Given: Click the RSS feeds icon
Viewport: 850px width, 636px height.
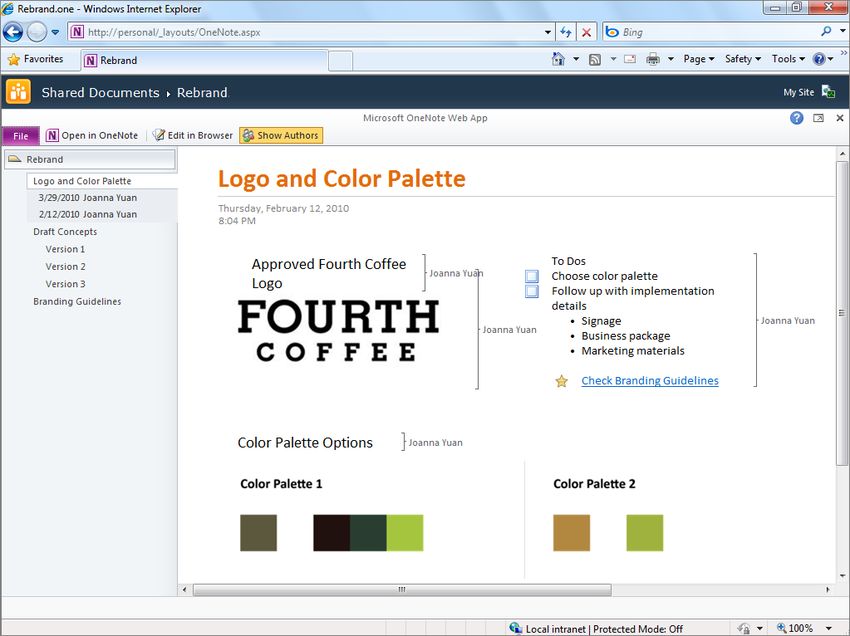Looking at the screenshot, I should [595, 59].
